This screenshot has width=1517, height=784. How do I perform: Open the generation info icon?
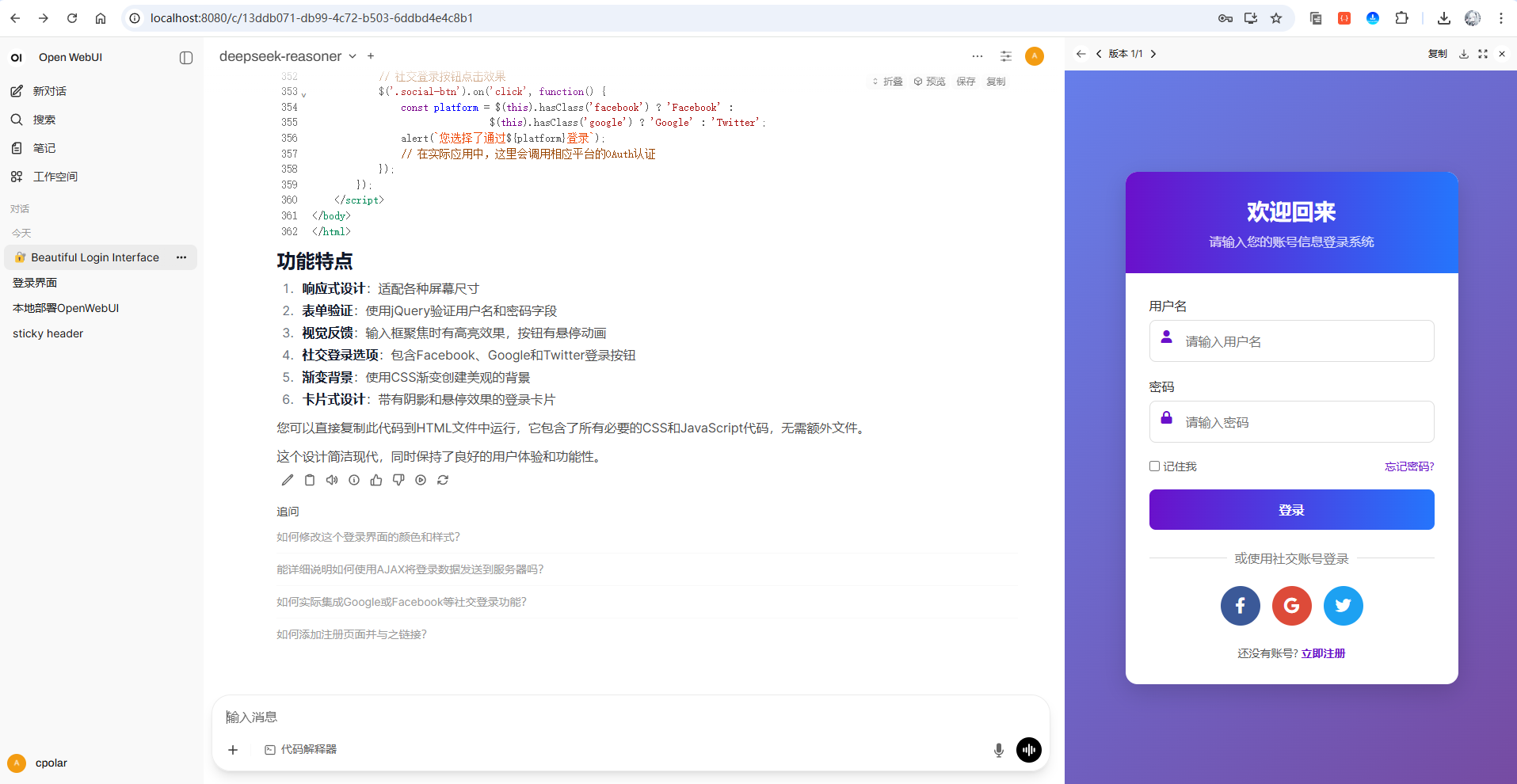[354, 480]
